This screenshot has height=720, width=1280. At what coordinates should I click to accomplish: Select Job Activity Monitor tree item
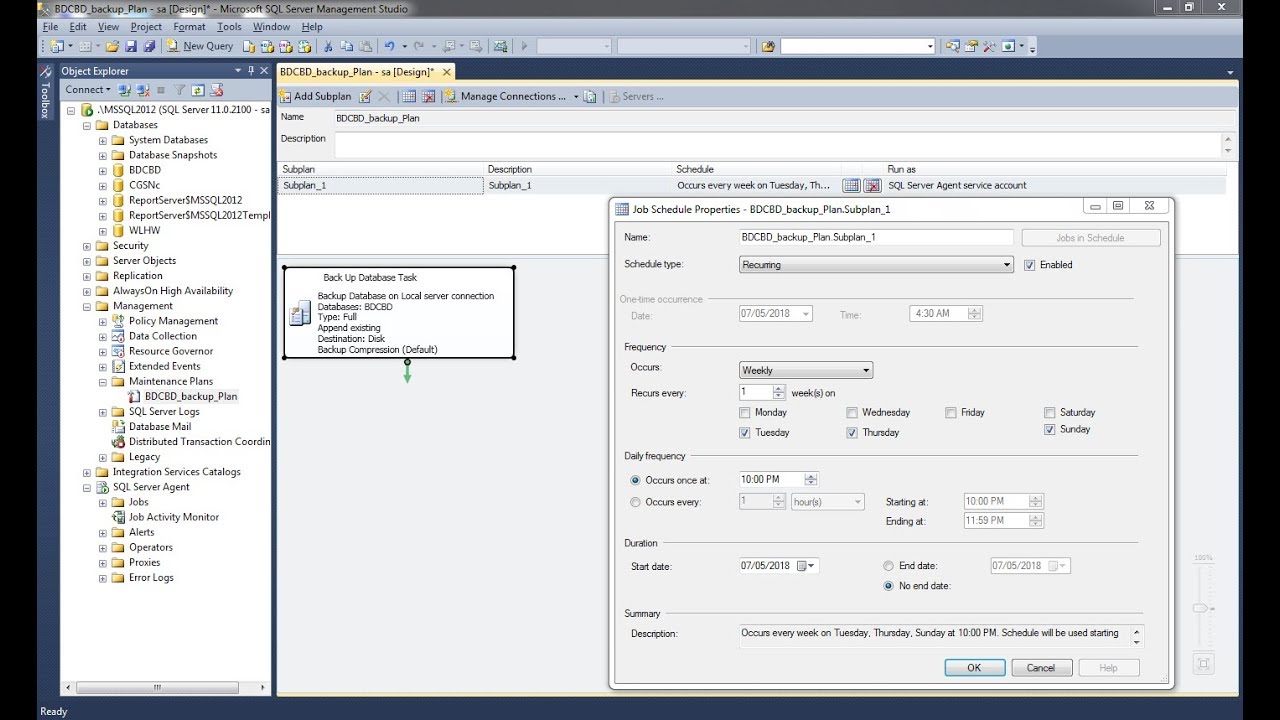coord(174,517)
